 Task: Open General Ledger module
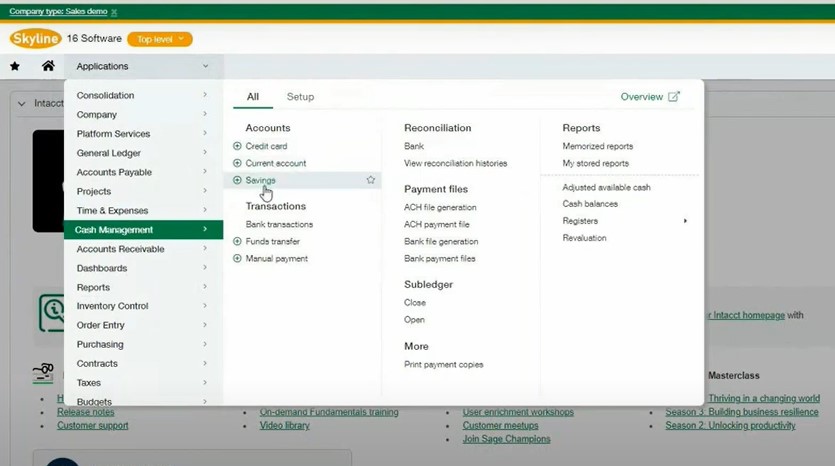(143, 153)
